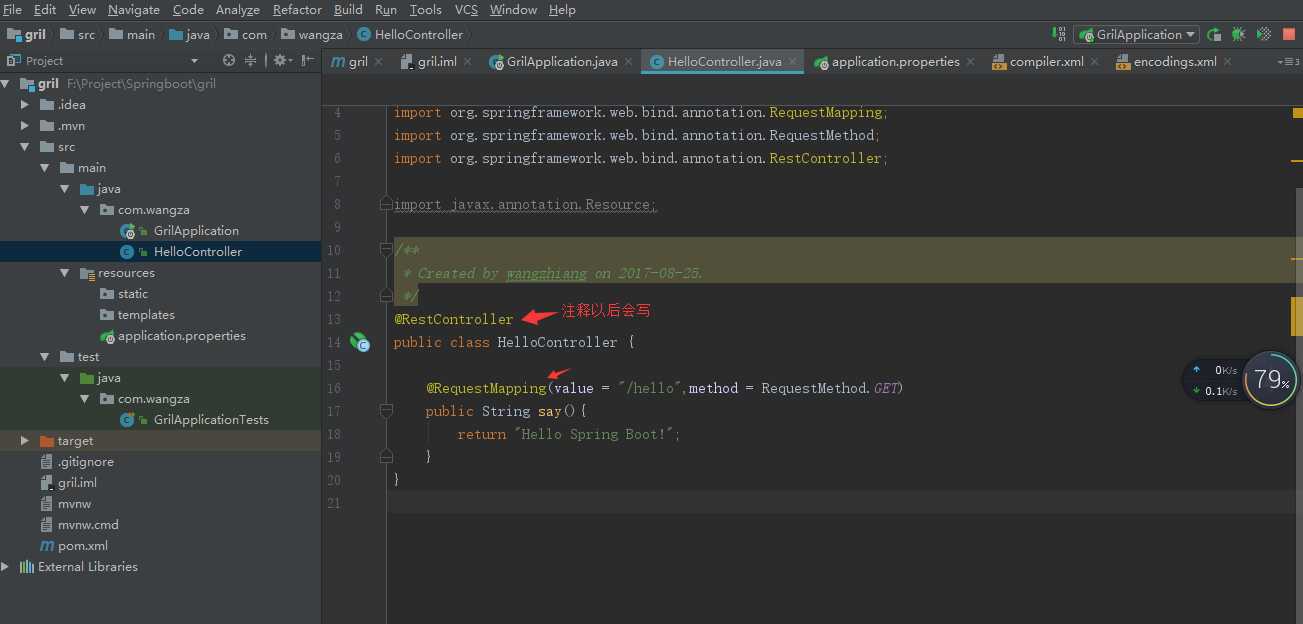The height and width of the screenshot is (624, 1303).
Task: Fold the Javadoc comment at line 10
Action: (x=386, y=250)
